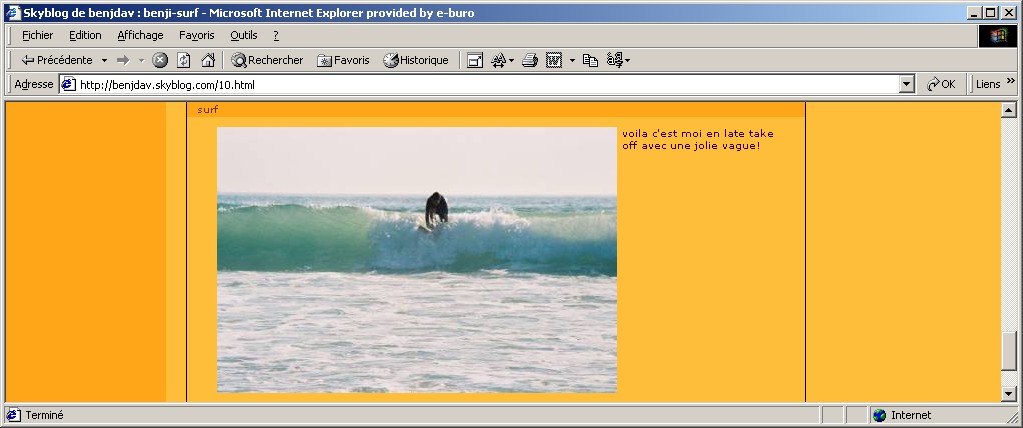This screenshot has height=428, width=1023.
Task: Click the scroll up arrow
Action: coord(1009,110)
